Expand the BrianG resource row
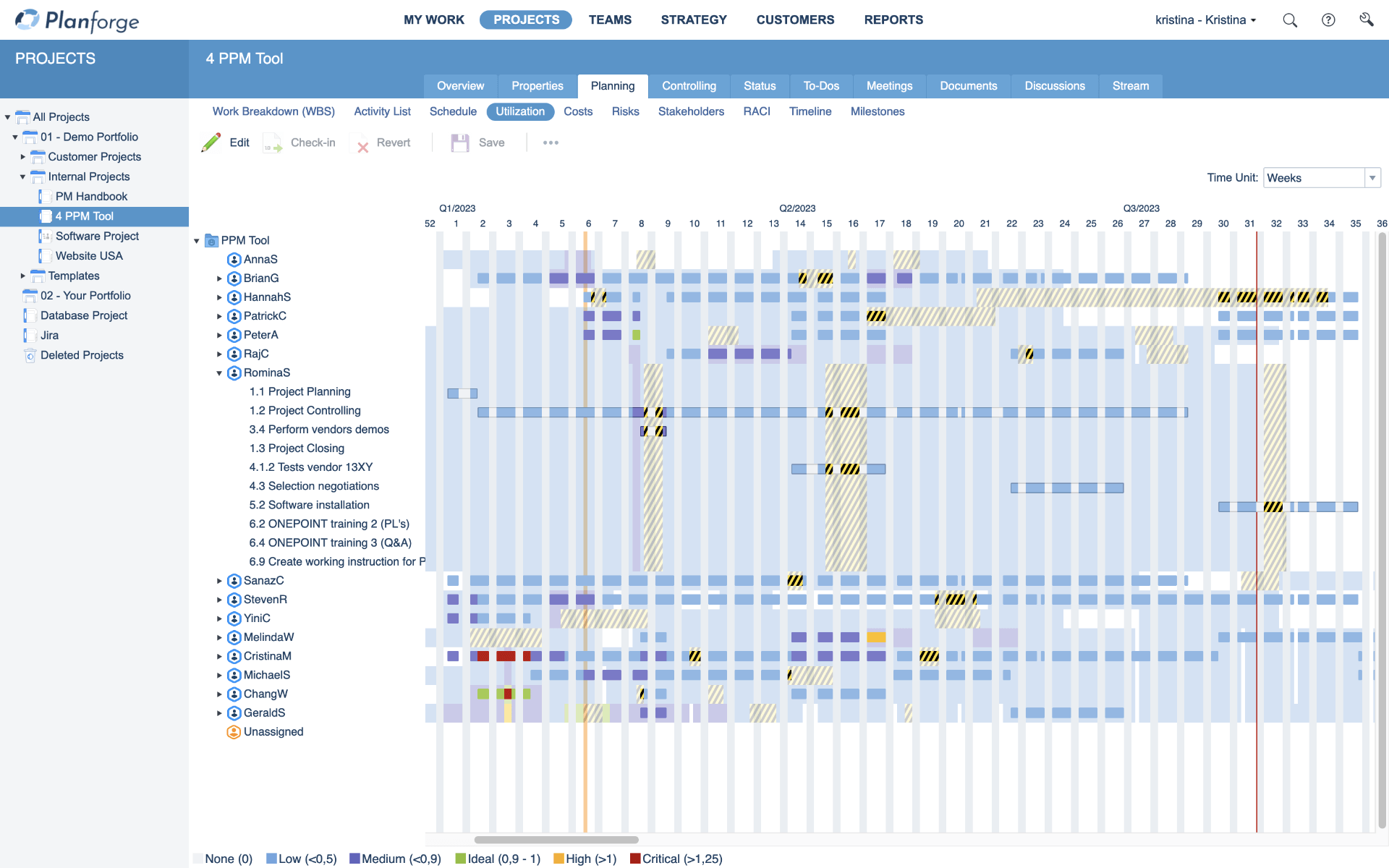This screenshot has height=868, width=1389. [x=219, y=278]
